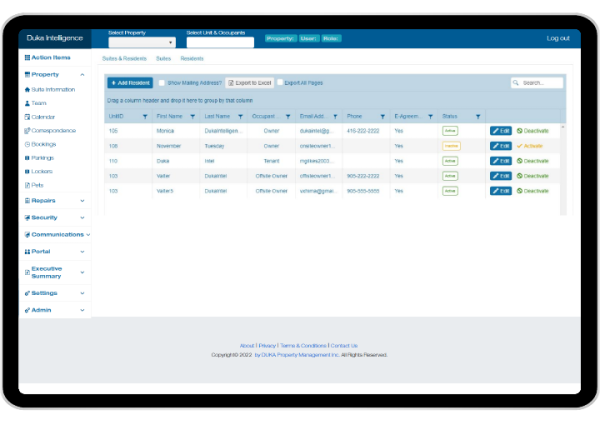Expand the Communications section
The height and width of the screenshot is (425, 600).
(88, 234)
